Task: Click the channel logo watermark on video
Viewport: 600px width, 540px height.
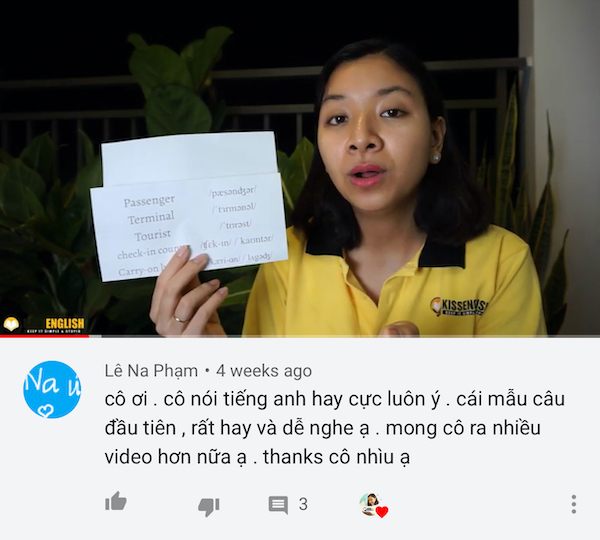Action: point(11,325)
